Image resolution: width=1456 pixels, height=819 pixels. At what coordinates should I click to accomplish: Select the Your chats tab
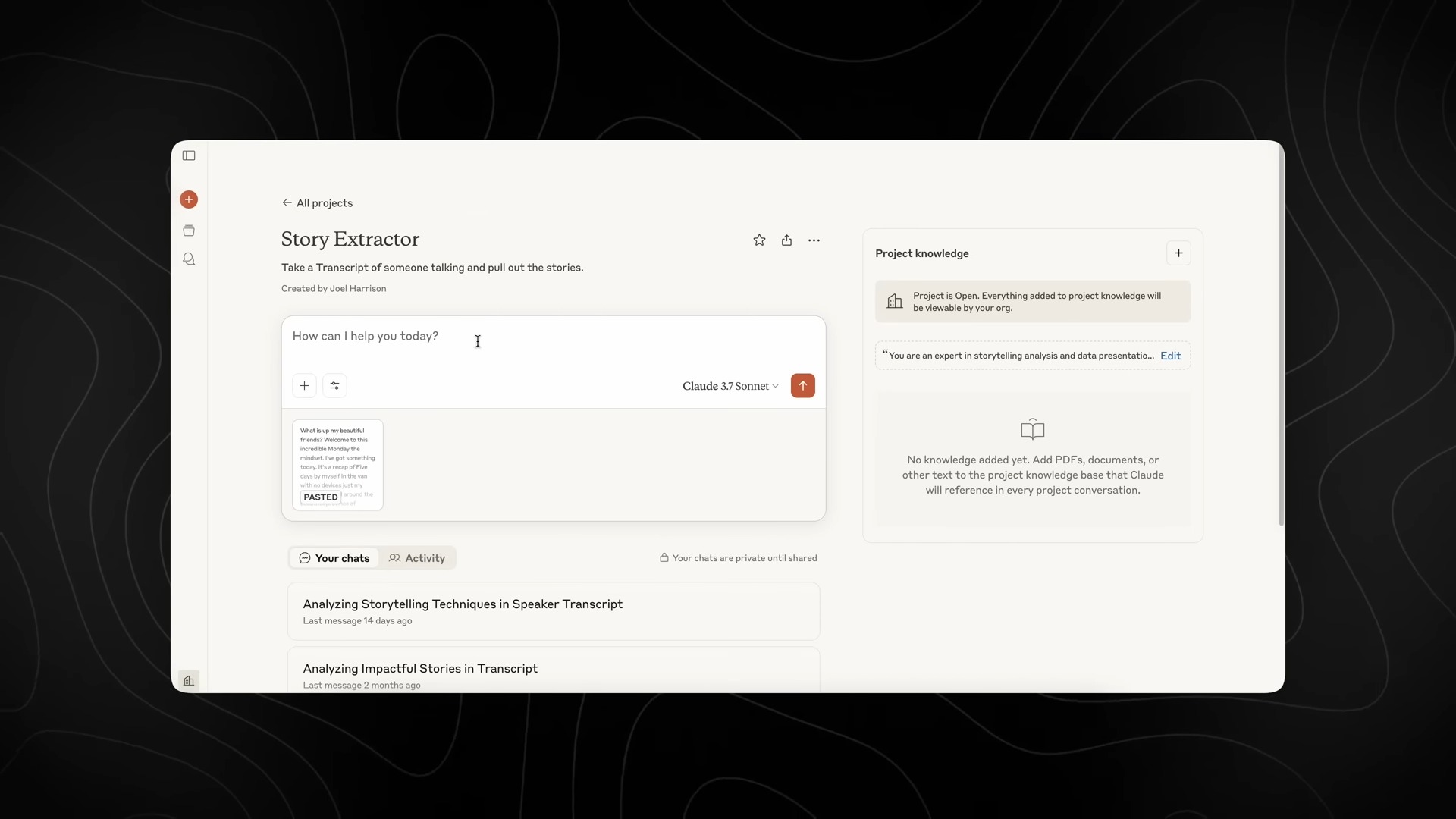pos(334,558)
